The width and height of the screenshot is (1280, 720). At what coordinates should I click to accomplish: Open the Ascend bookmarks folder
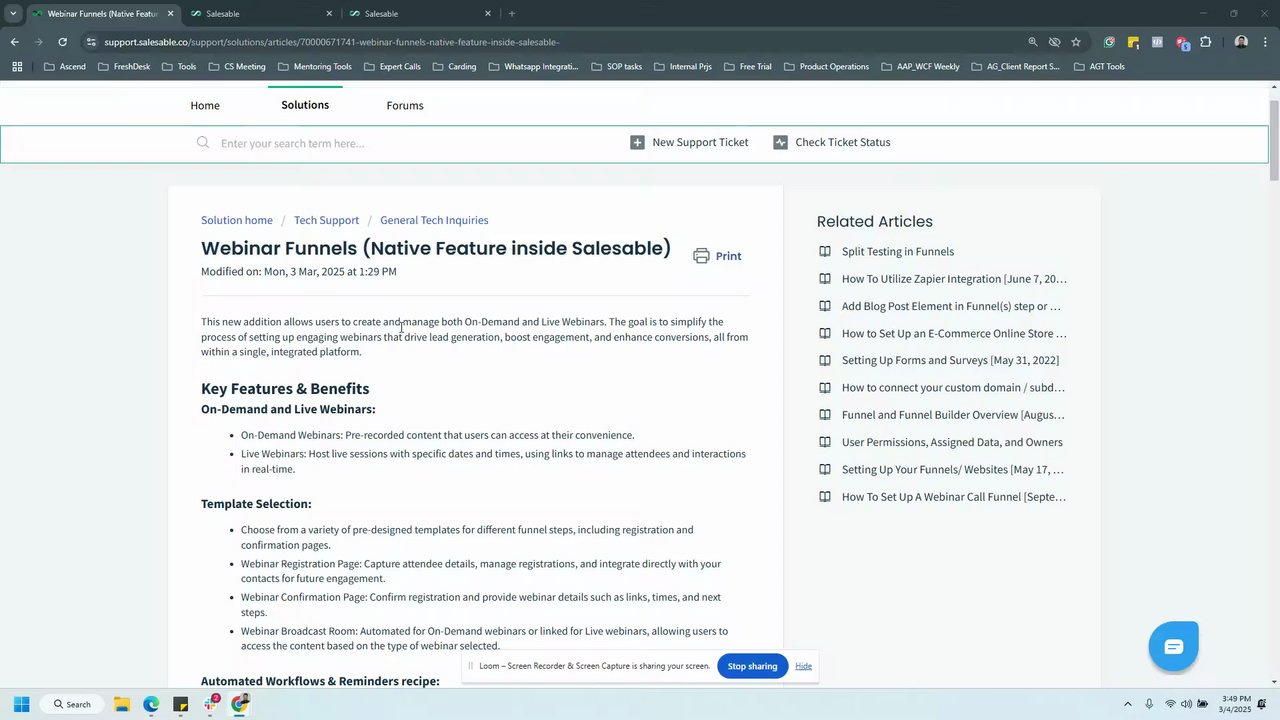[65, 67]
